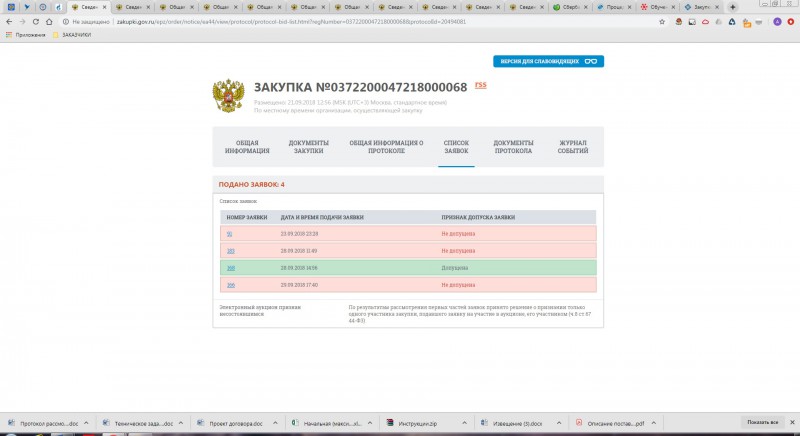Viewport: 800px width, 436px height.
Task: Expand options arrow for 'Начальная (макси' download
Action: (x=370, y=423)
